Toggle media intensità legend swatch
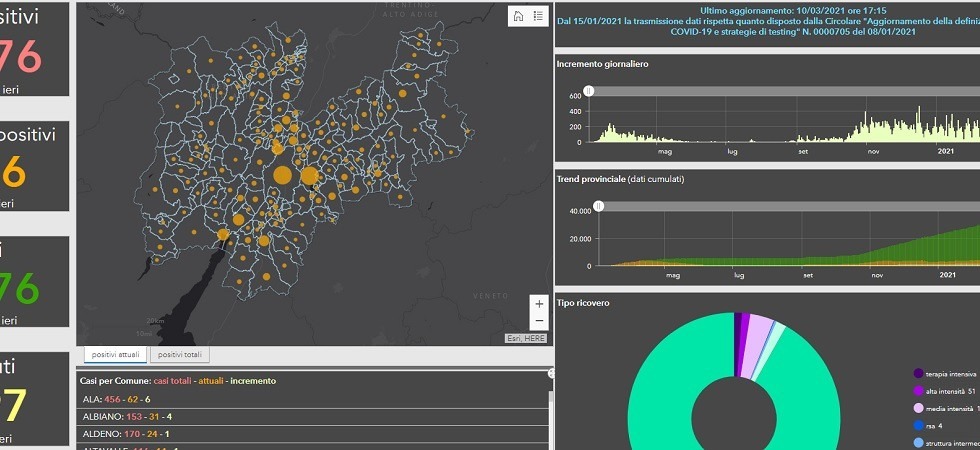 tap(918, 409)
